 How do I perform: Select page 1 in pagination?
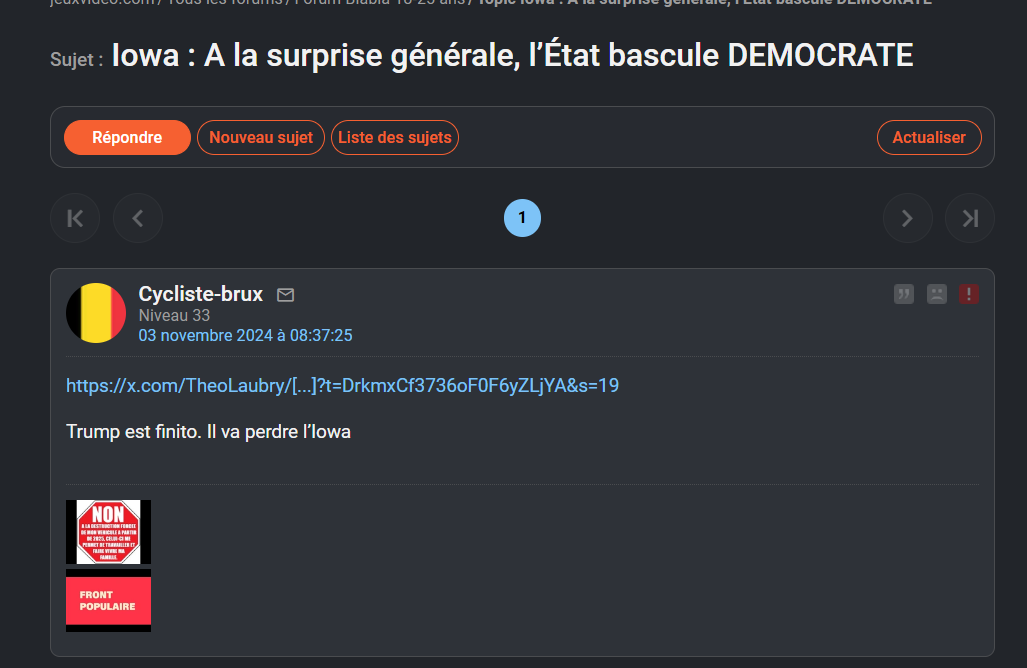tap(522, 218)
